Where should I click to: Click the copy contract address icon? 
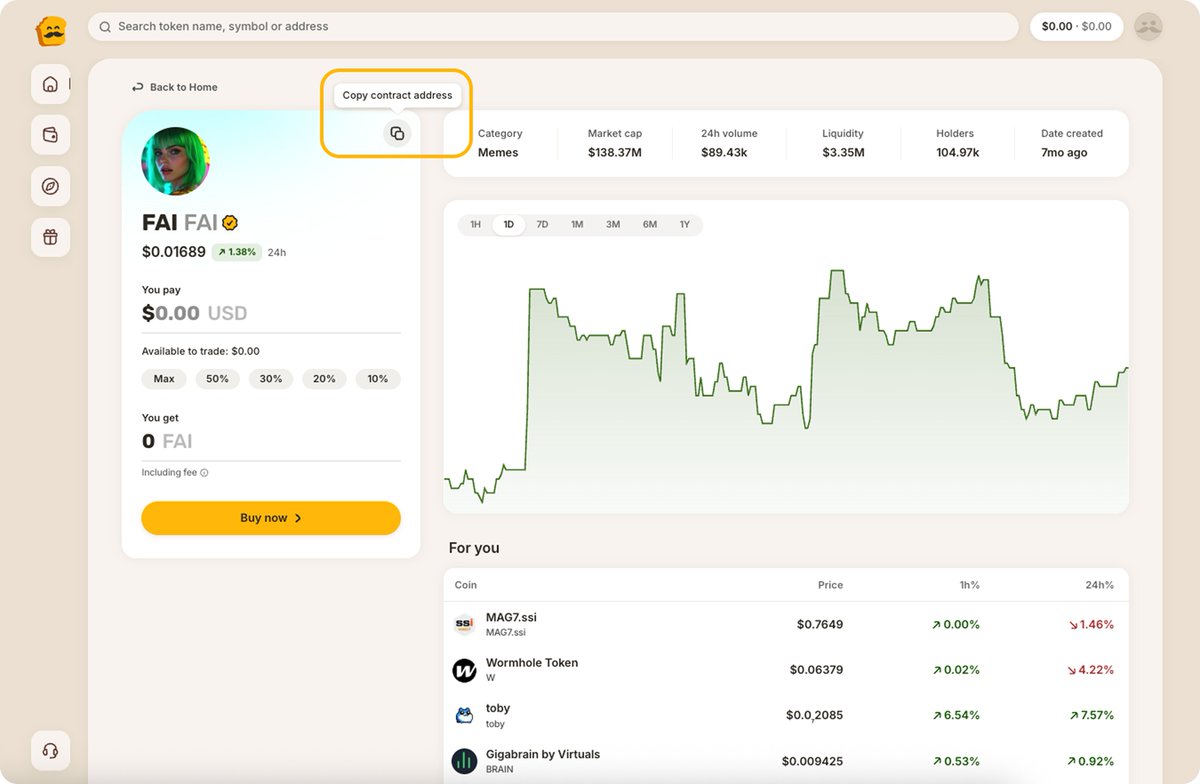[397, 133]
